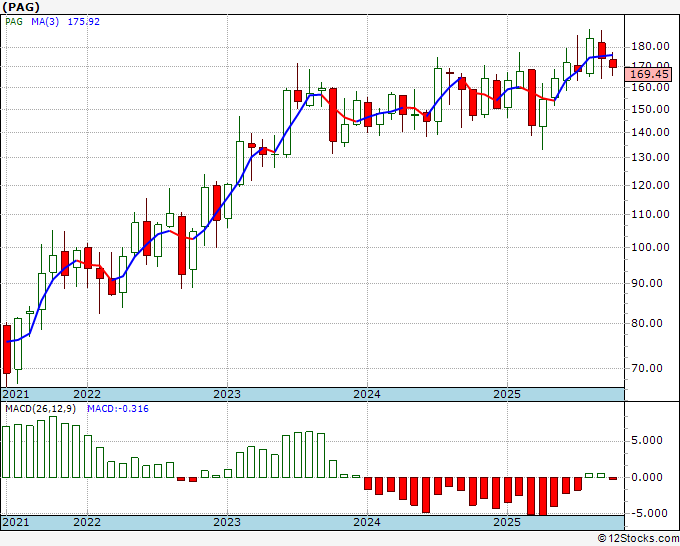
Task: Click the 130.00 price axis label
Action: click(x=651, y=157)
